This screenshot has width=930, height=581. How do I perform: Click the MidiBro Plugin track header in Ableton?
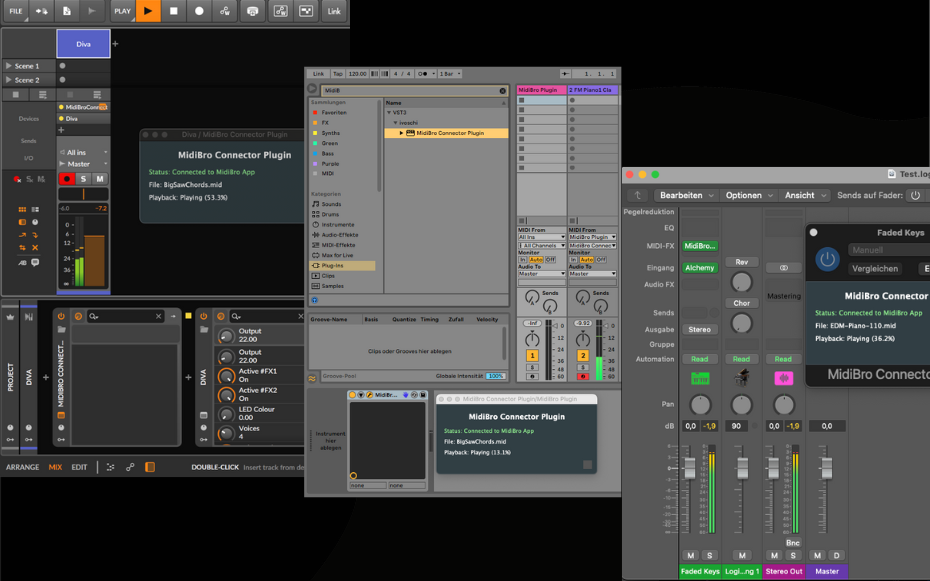click(542, 90)
